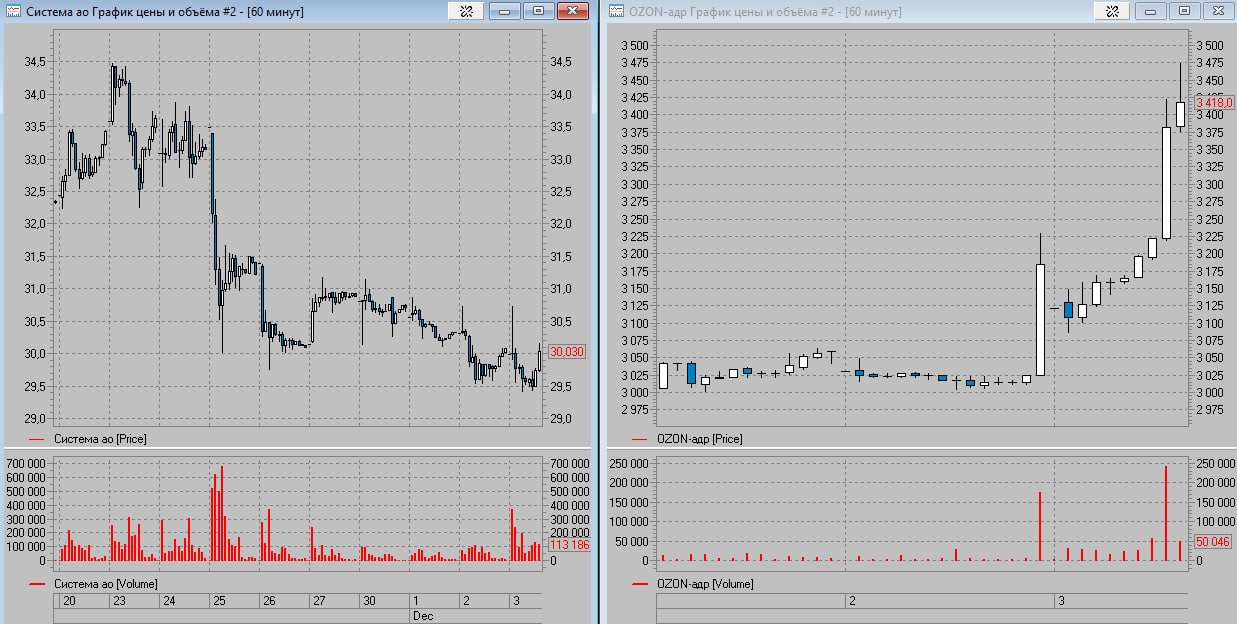The image size is (1237, 624).
Task: Click the Система ао График цены title text
Action: point(164,12)
